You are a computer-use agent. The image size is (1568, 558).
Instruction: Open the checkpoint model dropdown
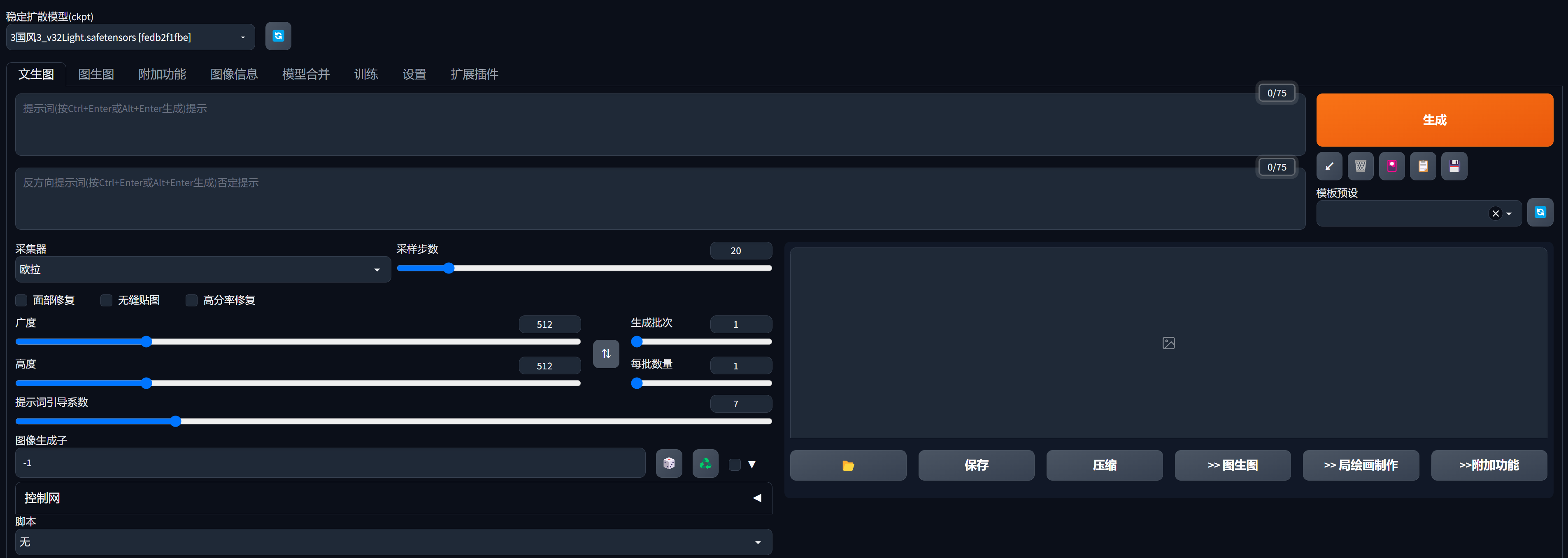(130, 37)
